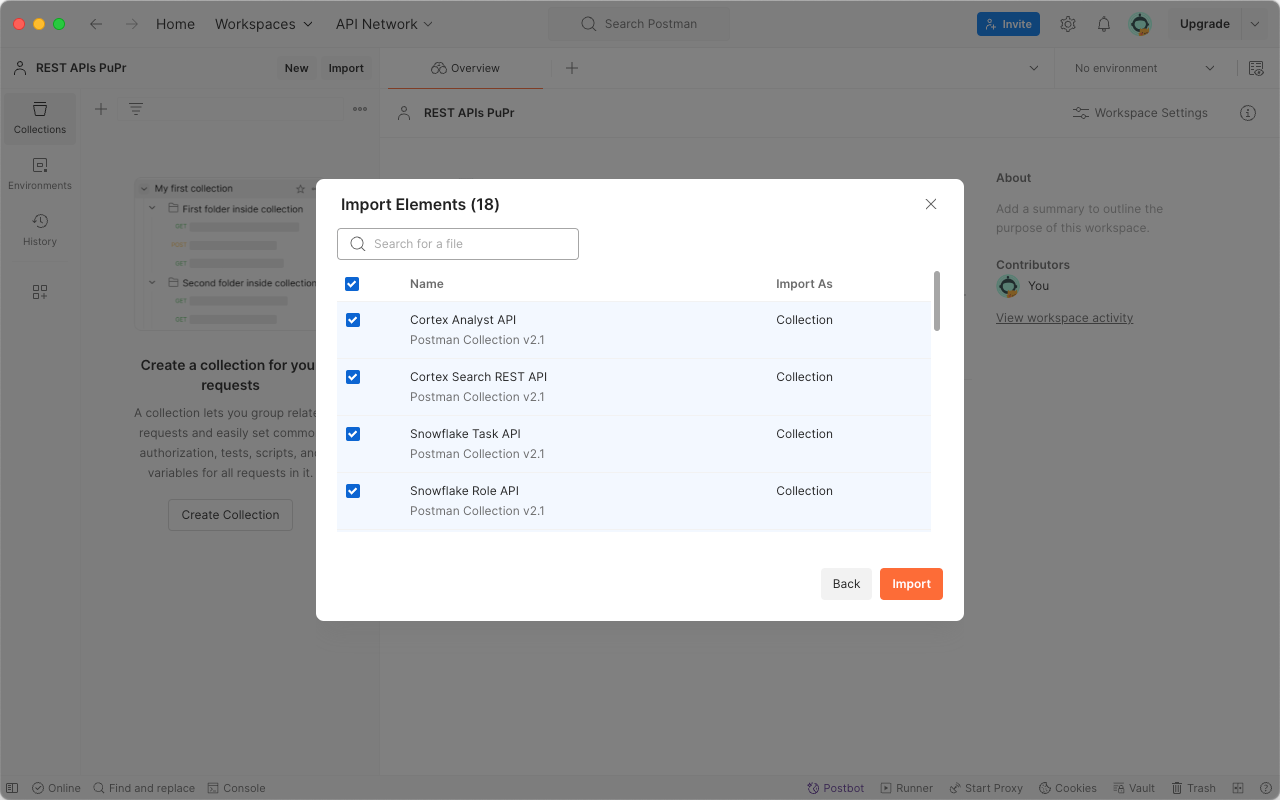Open the settings gear icon

1068,24
